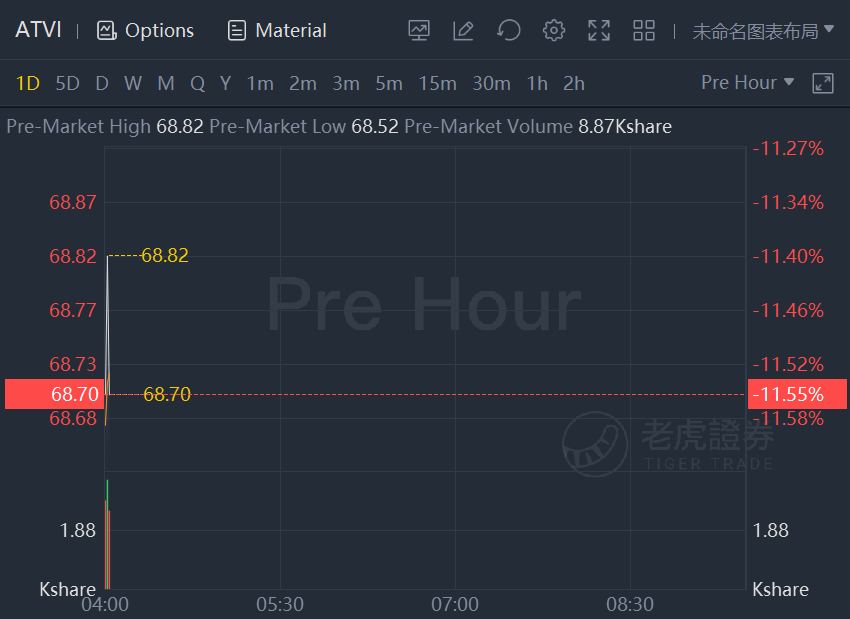Select the W weekly timeframe
Viewport: 850px width, 619px height.
coord(133,83)
